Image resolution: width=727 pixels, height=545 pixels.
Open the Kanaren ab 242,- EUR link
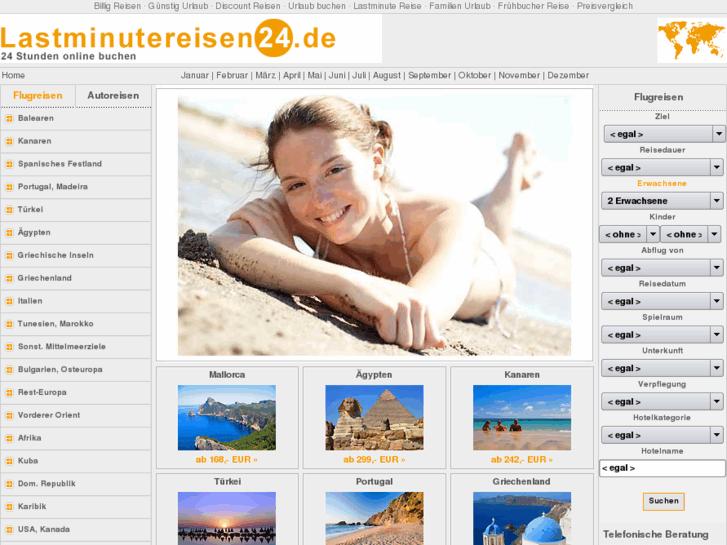(x=522, y=460)
